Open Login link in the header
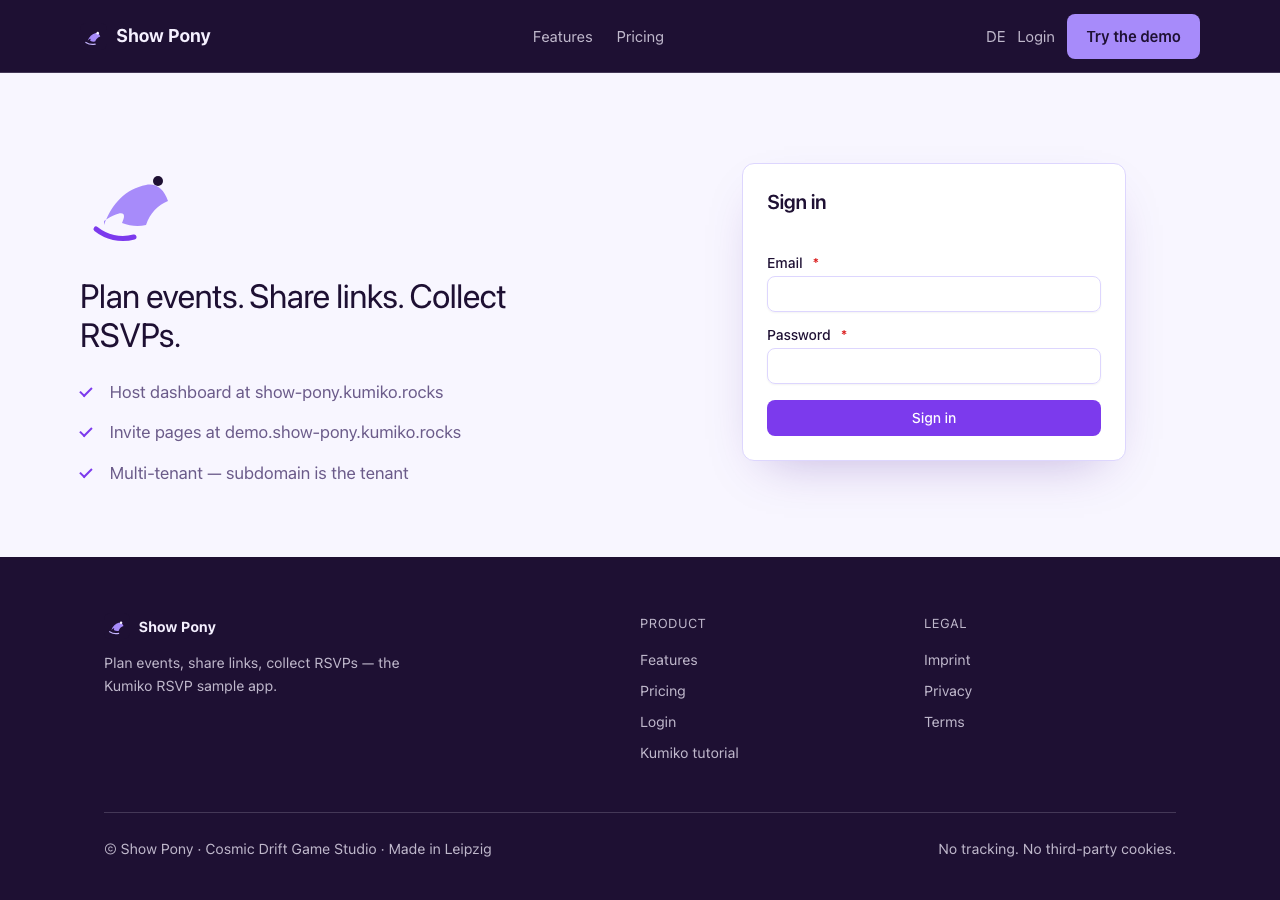Image resolution: width=1280 pixels, height=900 pixels. pyautogui.click(x=1036, y=37)
